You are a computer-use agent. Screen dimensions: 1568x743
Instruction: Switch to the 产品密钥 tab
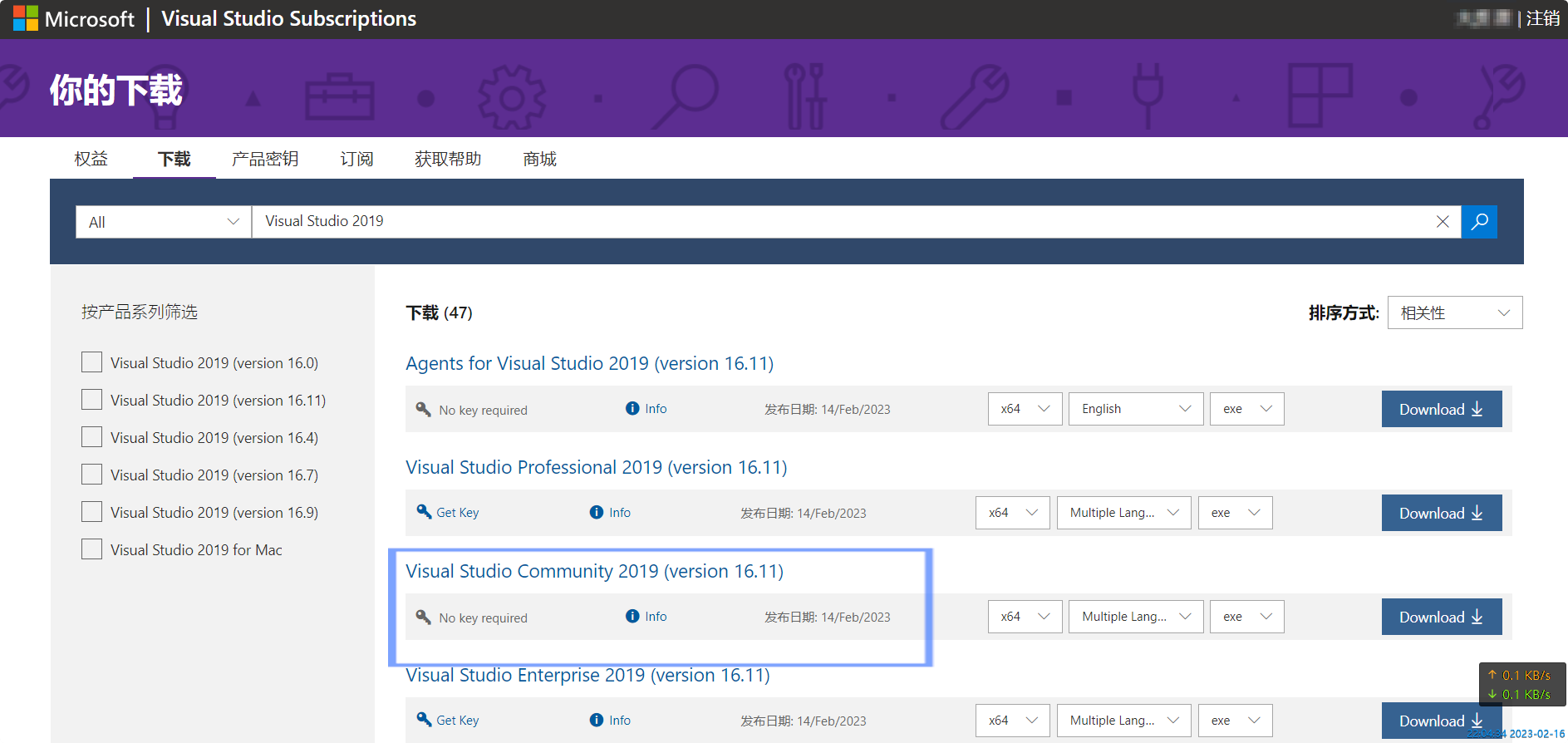(265, 159)
